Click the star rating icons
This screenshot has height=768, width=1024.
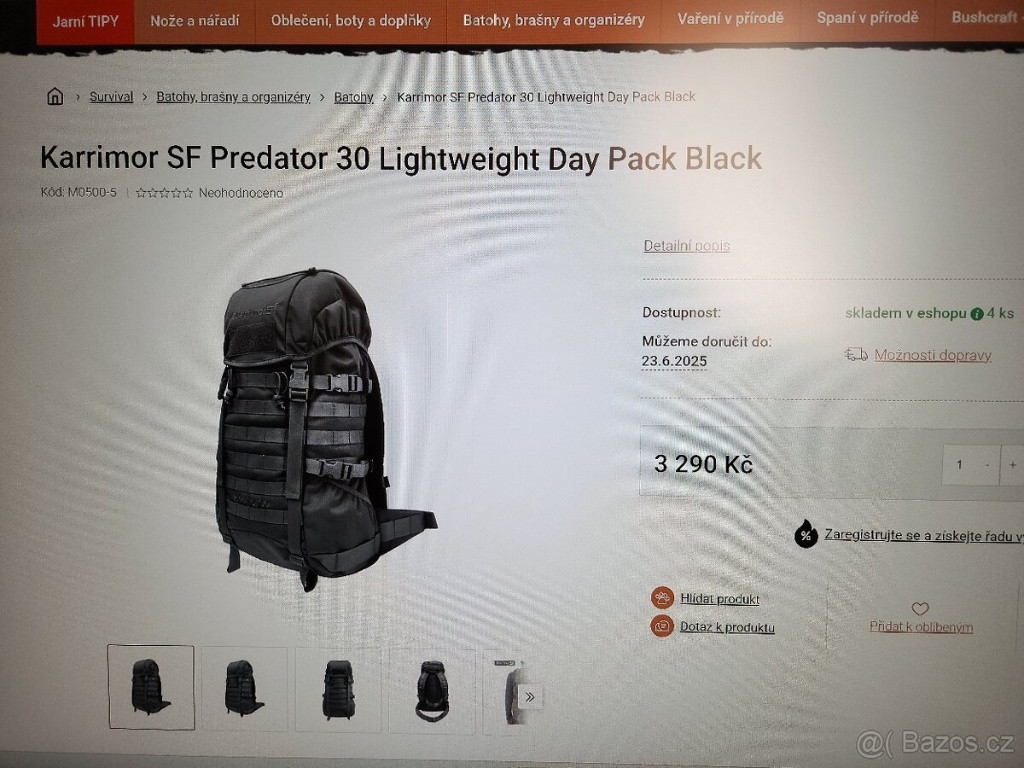pos(164,193)
